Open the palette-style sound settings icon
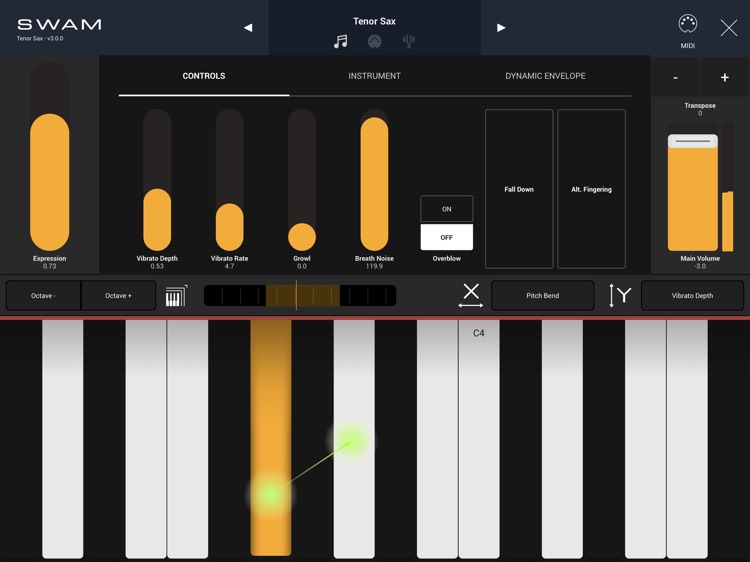 375,42
